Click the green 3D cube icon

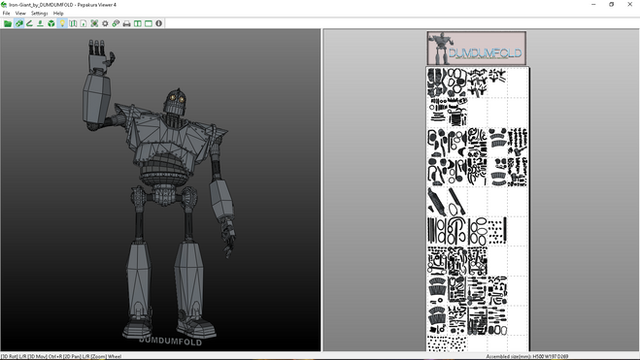pos(51,24)
